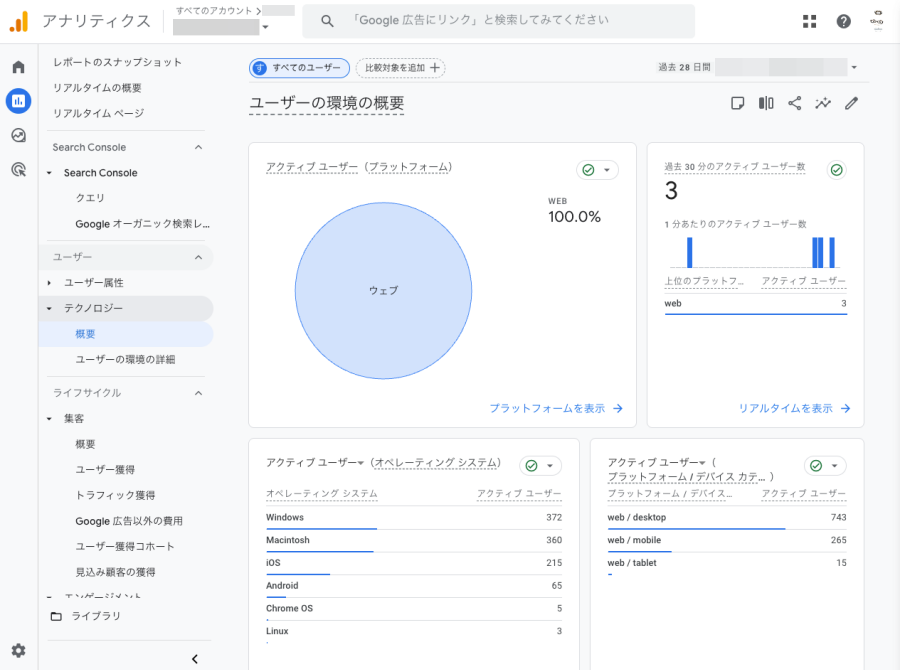Open クエリ report
Image resolution: width=900 pixels, height=670 pixels.
pyautogui.click(x=90, y=198)
